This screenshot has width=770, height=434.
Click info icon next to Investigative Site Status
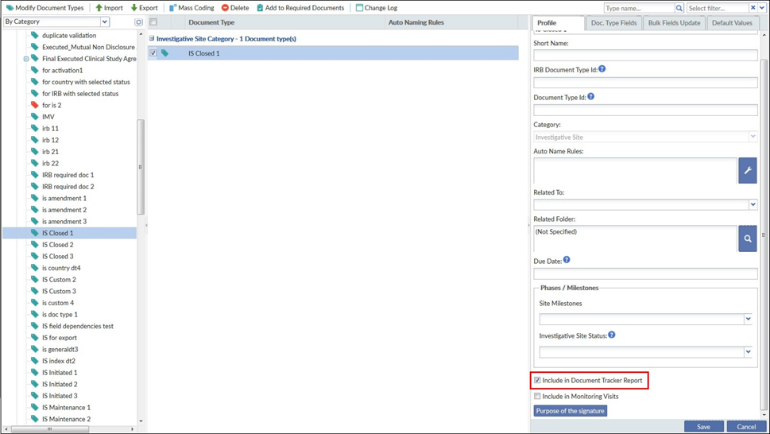(612, 335)
